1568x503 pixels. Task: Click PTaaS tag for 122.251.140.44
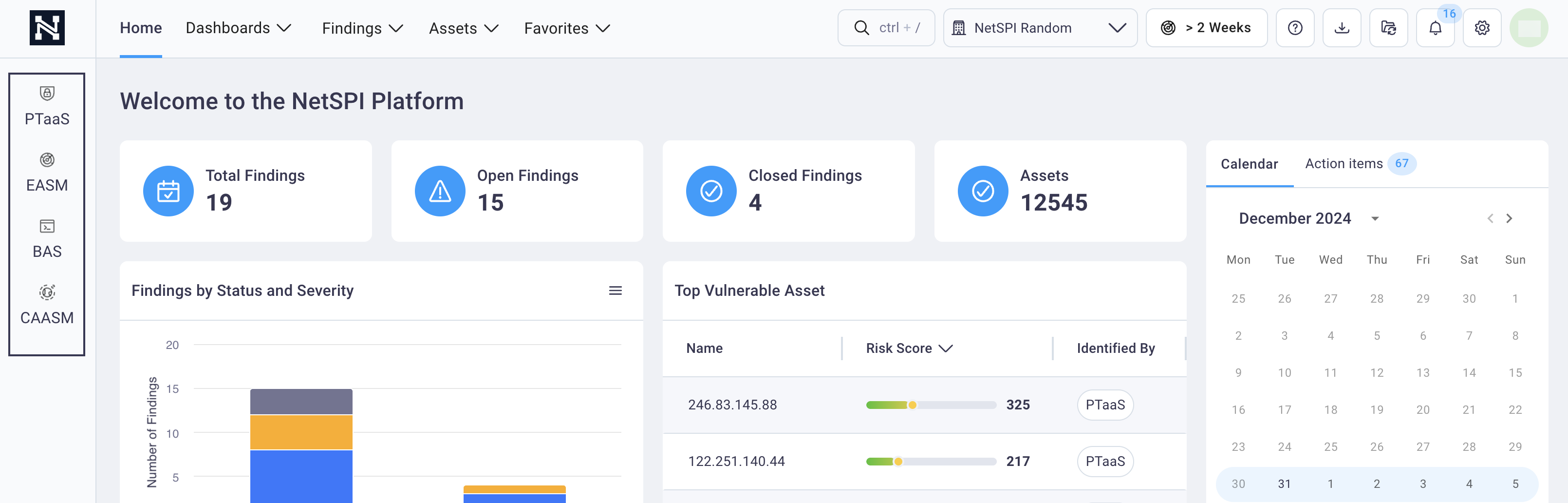1105,462
